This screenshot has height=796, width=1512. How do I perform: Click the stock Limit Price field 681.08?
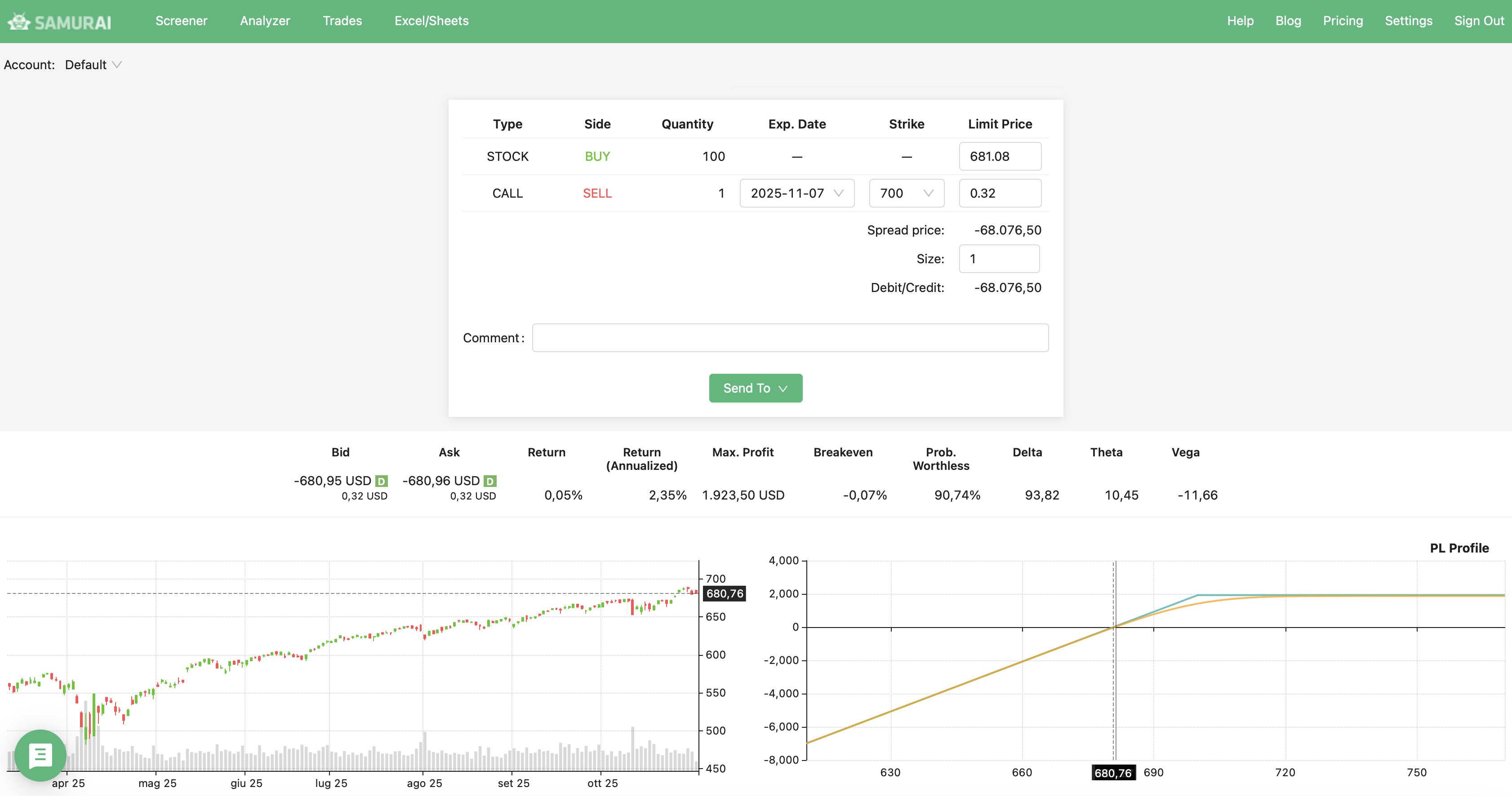1000,157
